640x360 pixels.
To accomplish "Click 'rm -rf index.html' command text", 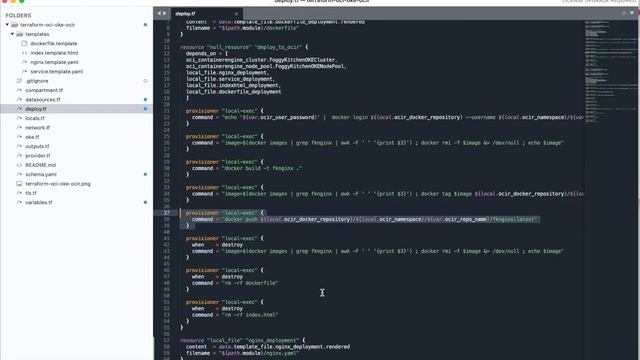I will tap(249, 315).
